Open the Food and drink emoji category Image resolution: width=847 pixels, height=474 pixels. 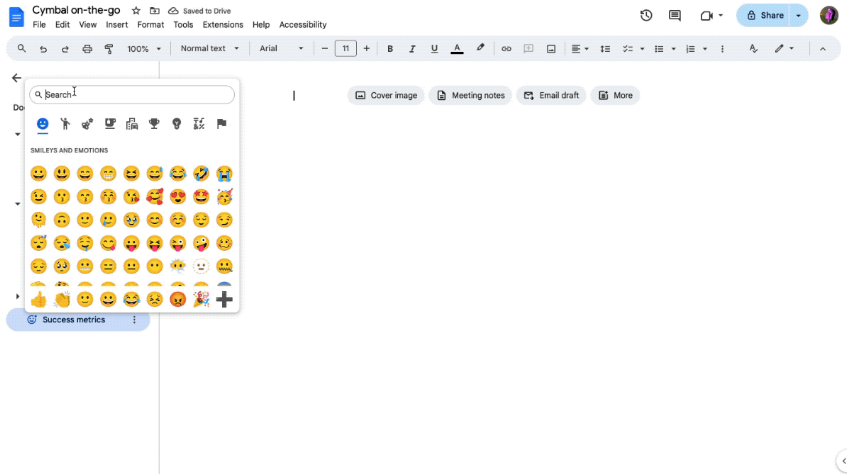click(x=109, y=124)
